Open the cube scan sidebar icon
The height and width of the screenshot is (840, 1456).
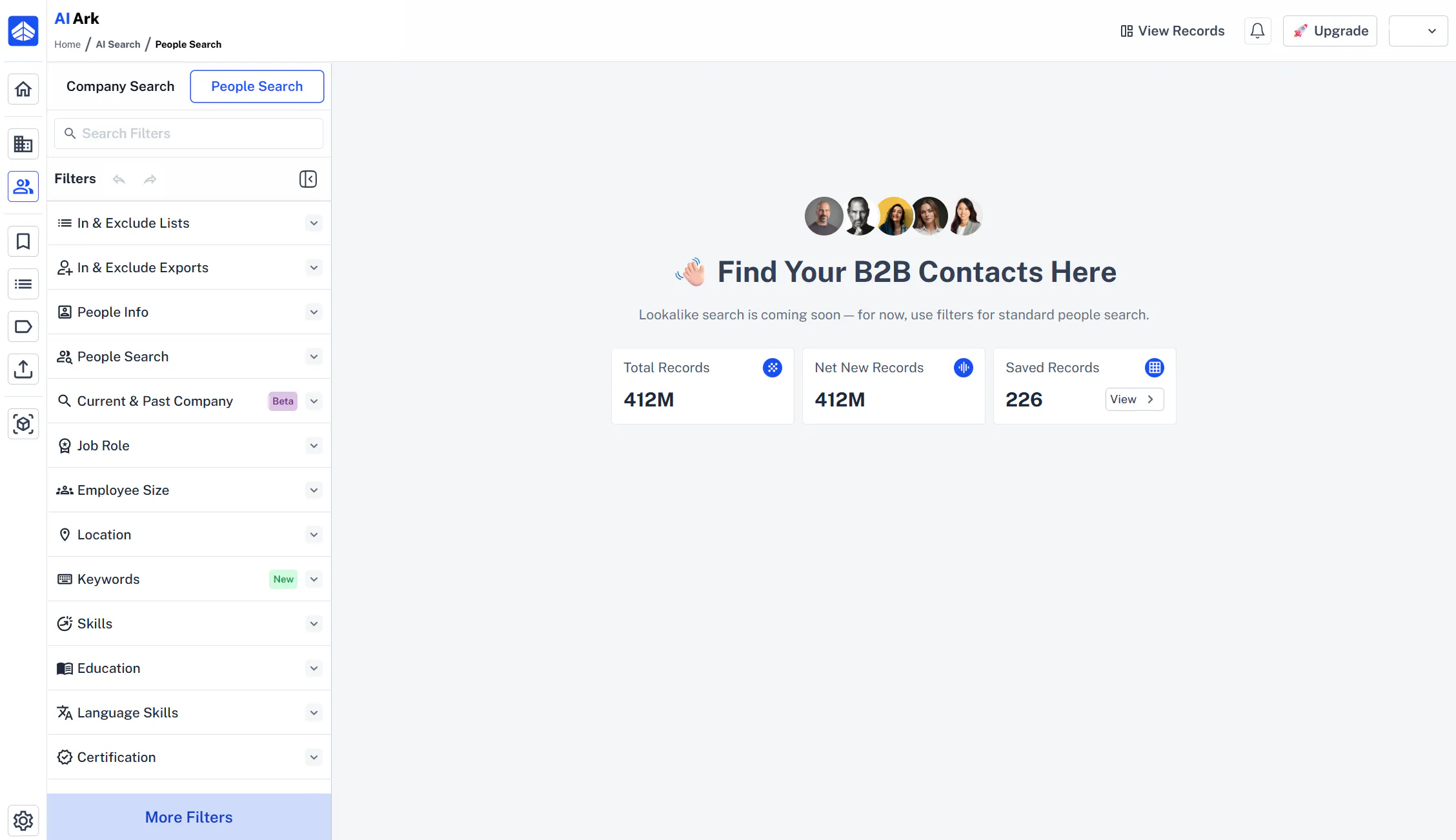[23, 424]
